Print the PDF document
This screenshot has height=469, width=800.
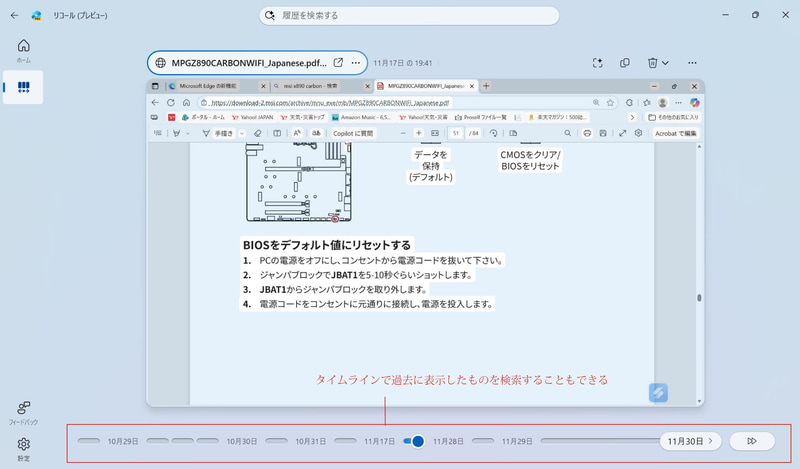587,133
